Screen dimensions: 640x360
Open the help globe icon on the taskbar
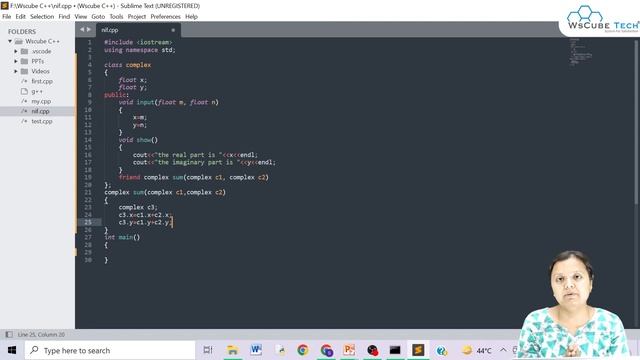441,350
